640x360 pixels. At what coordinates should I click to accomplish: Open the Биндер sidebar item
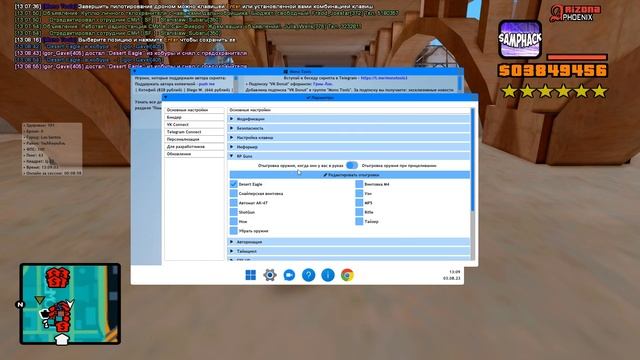194,117
